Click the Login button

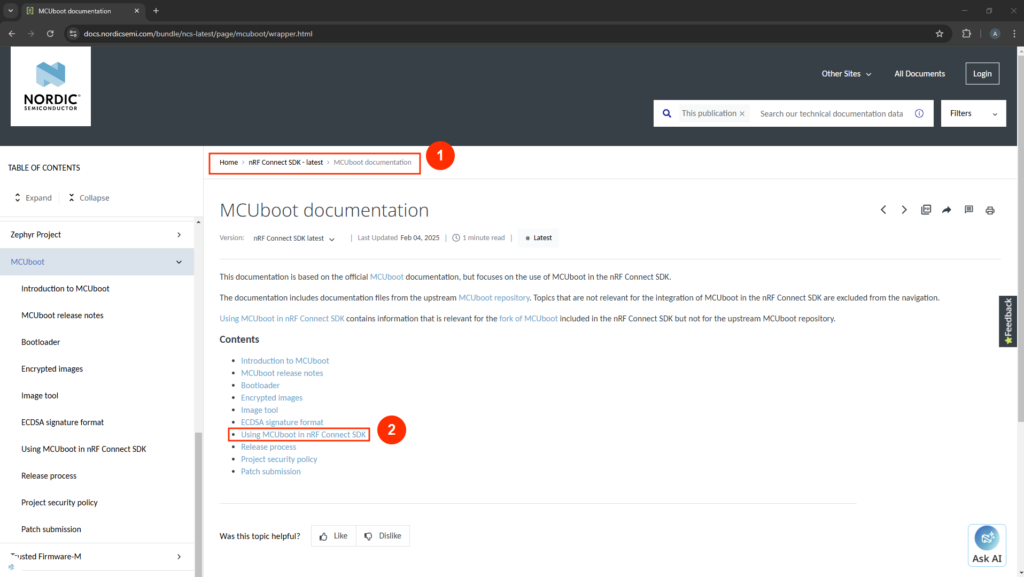tap(982, 74)
